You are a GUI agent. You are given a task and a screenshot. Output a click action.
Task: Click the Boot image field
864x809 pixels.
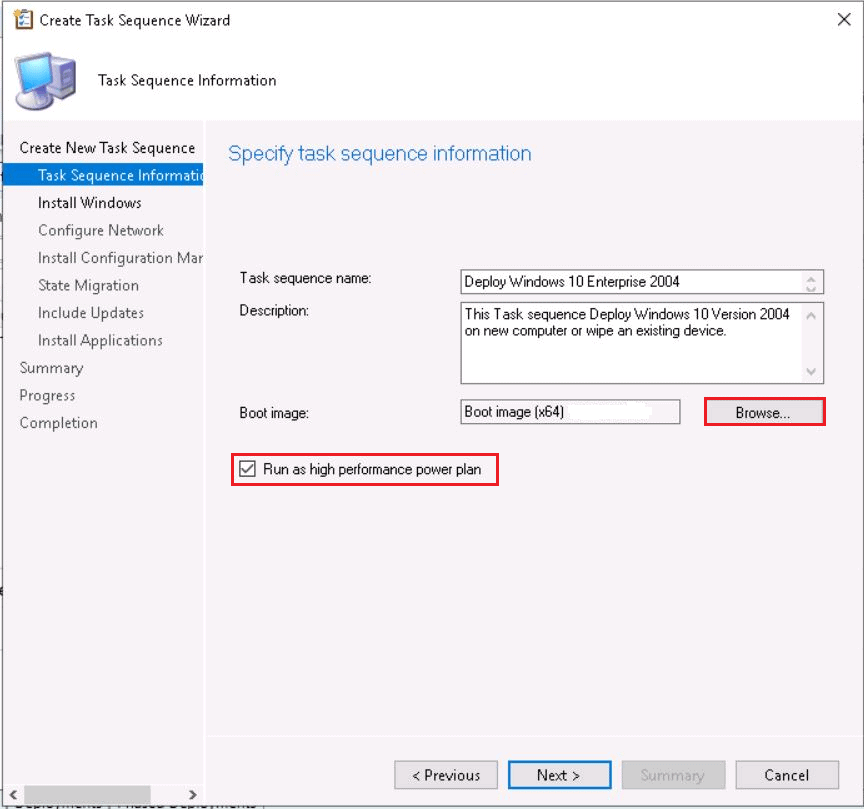pos(570,412)
